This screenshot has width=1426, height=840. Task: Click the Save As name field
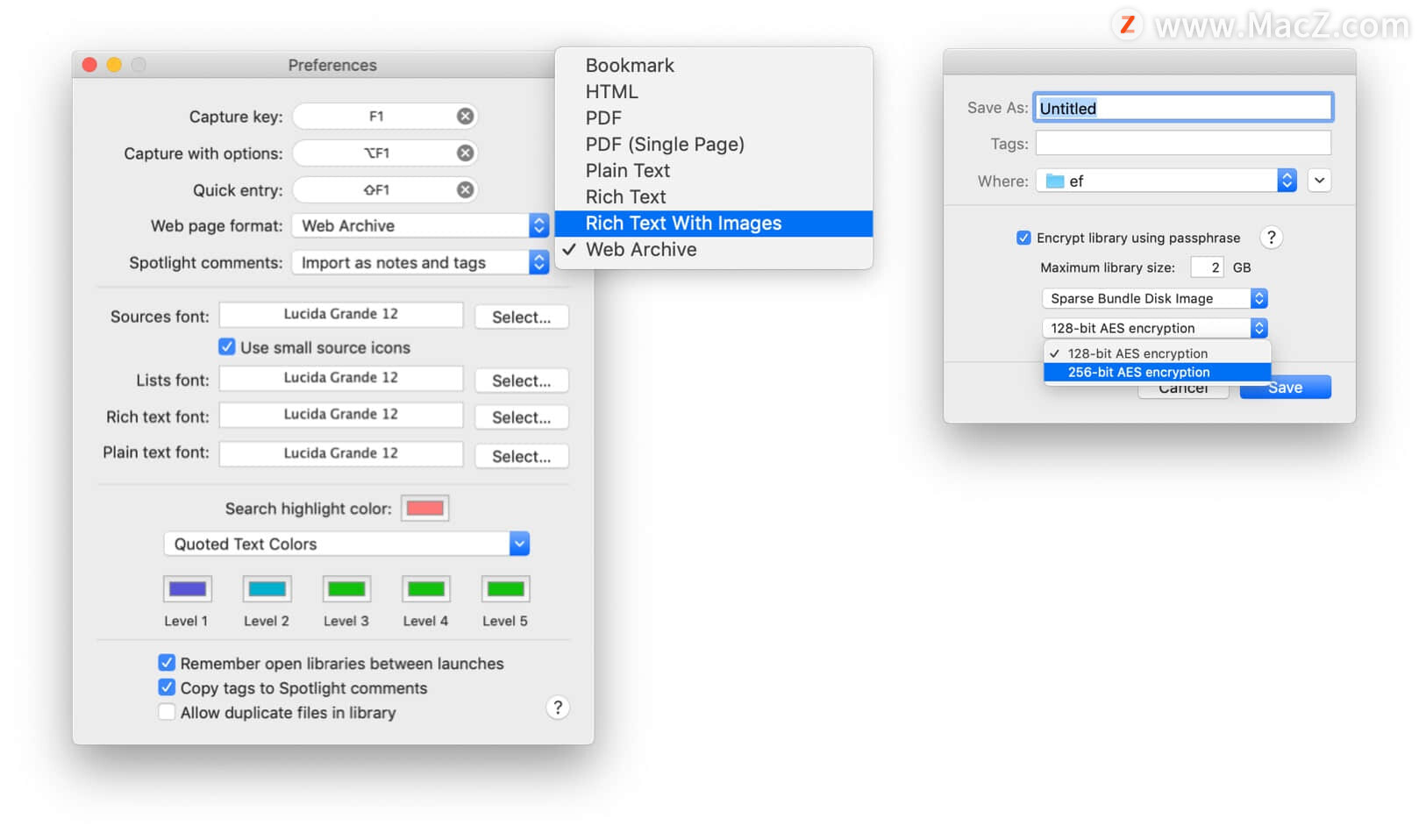point(1183,108)
